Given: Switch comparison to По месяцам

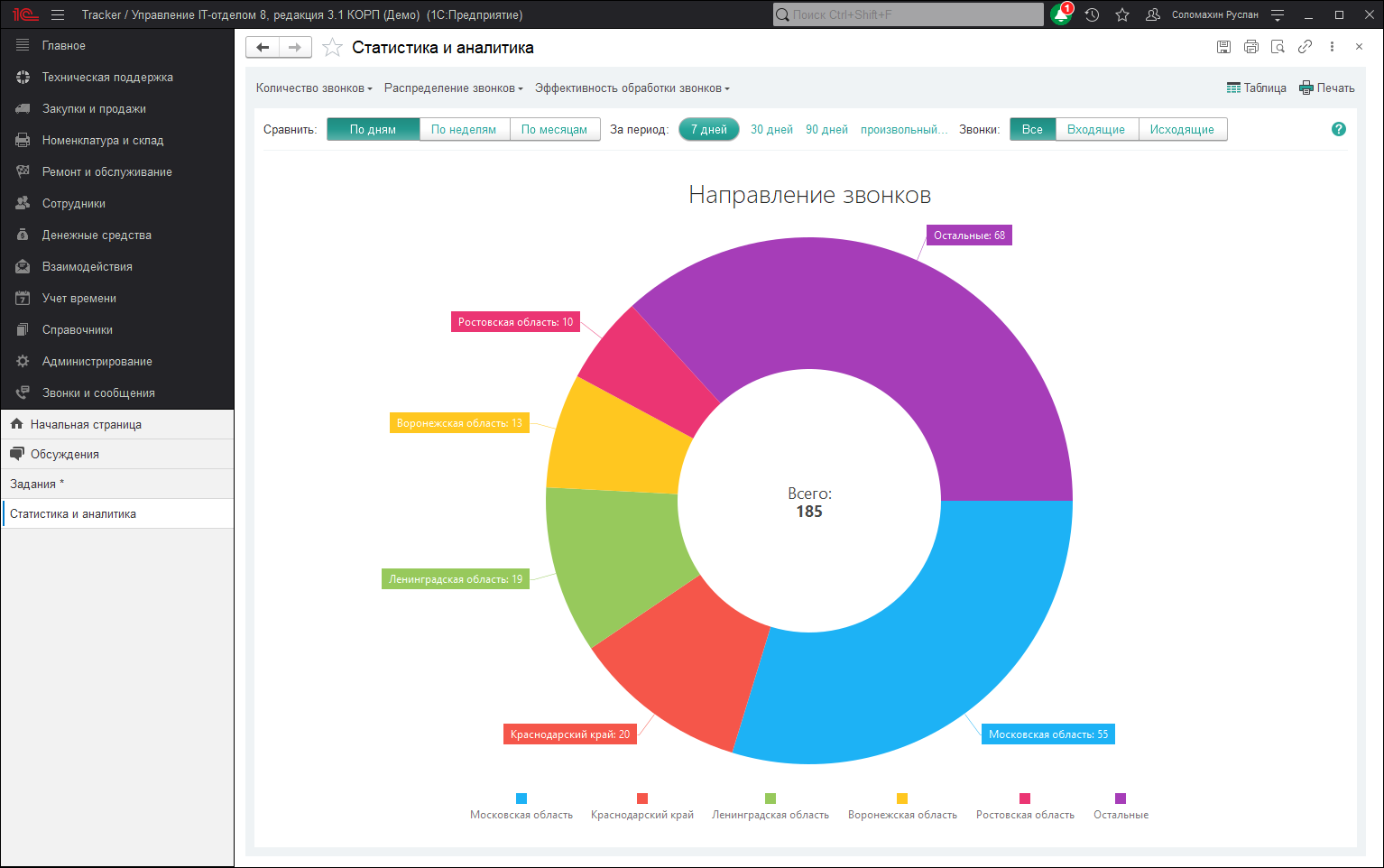Looking at the screenshot, I should point(554,130).
